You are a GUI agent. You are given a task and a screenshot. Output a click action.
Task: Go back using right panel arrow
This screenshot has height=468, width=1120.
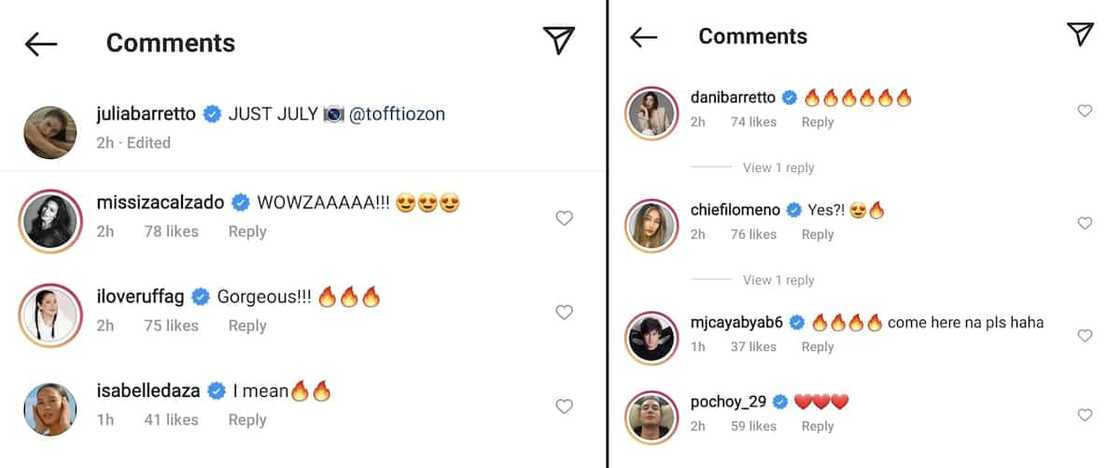[x=643, y=37]
